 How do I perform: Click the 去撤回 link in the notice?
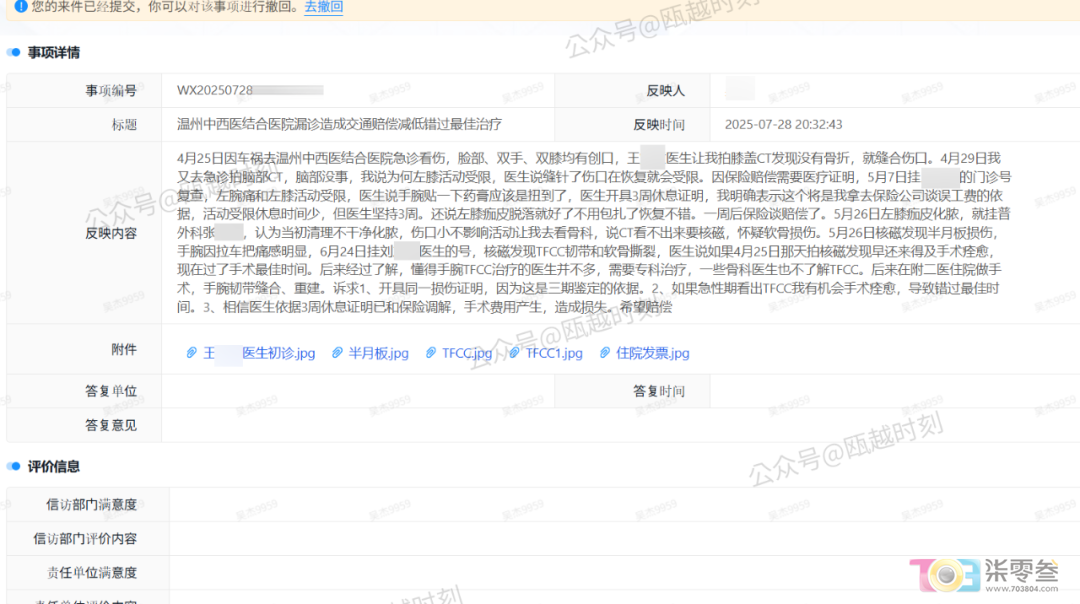point(324,7)
